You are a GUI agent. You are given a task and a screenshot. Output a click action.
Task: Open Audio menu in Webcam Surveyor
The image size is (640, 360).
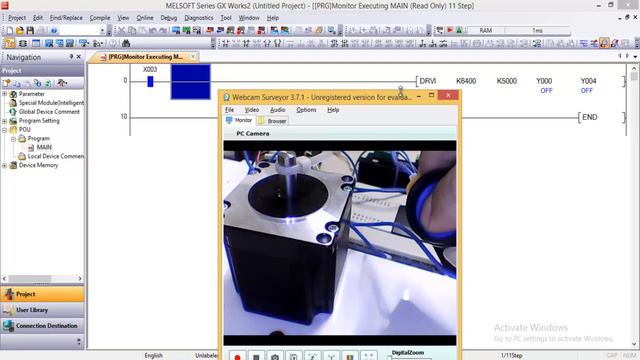pyautogui.click(x=278, y=110)
